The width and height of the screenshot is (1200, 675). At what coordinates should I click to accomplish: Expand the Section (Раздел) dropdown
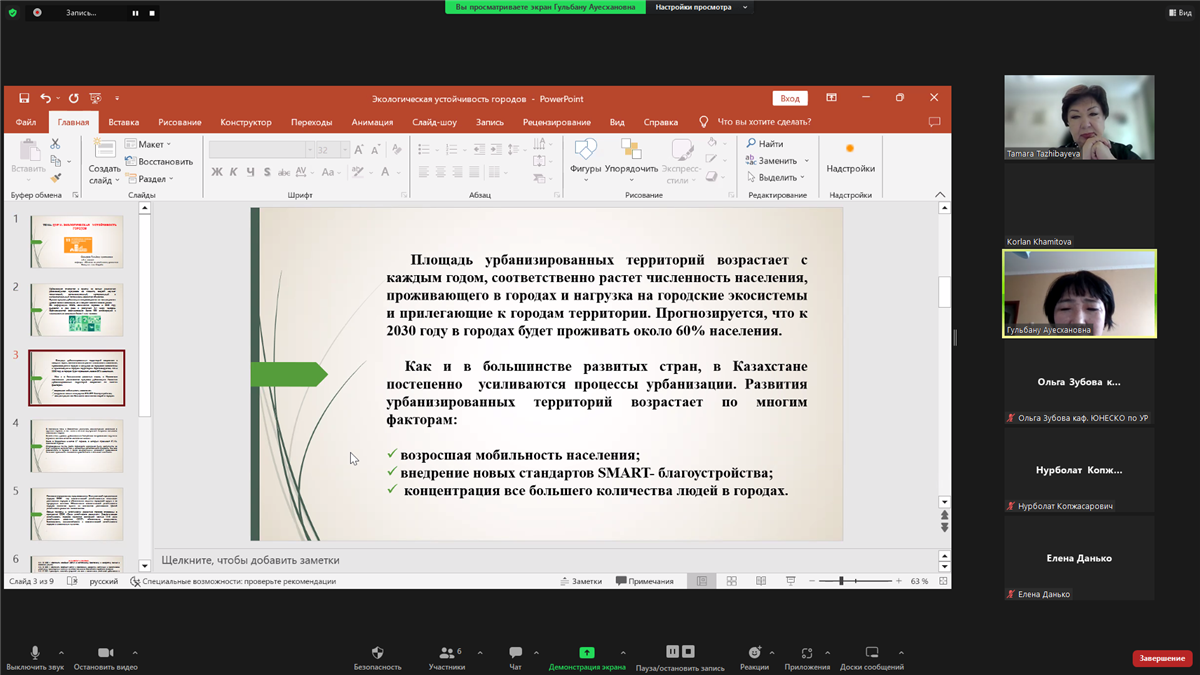[x=149, y=179]
